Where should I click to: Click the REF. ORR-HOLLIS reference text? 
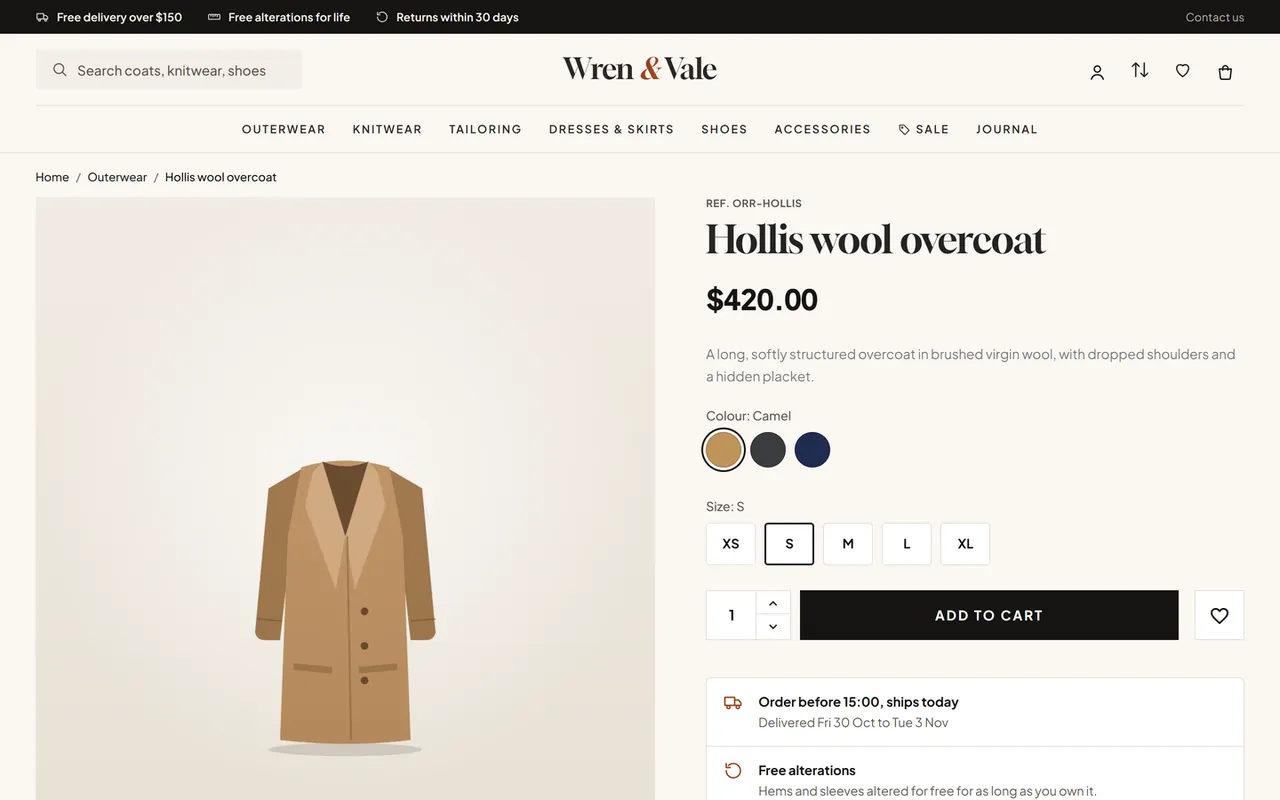coord(754,203)
